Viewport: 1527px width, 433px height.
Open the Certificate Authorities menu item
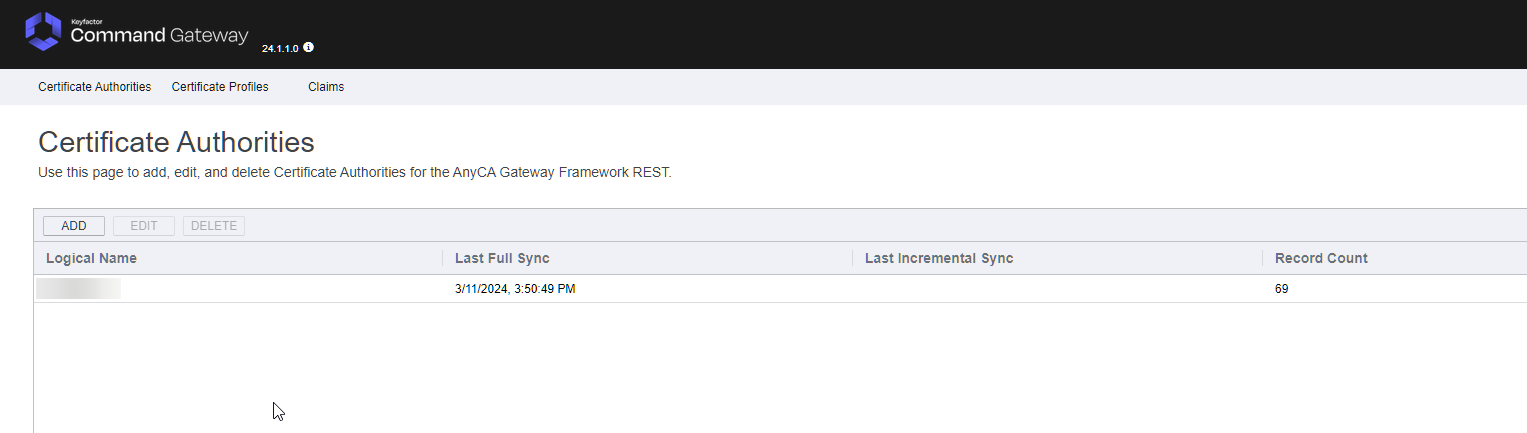[94, 87]
